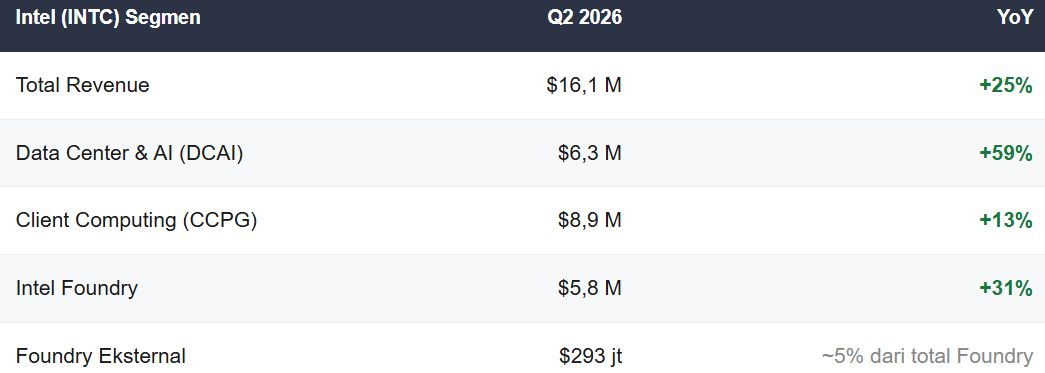Click the dark table header bar

pos(522,25)
